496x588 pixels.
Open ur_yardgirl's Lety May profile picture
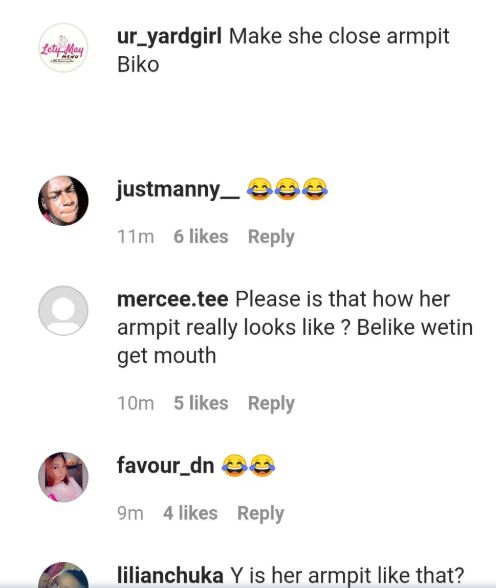[63, 48]
